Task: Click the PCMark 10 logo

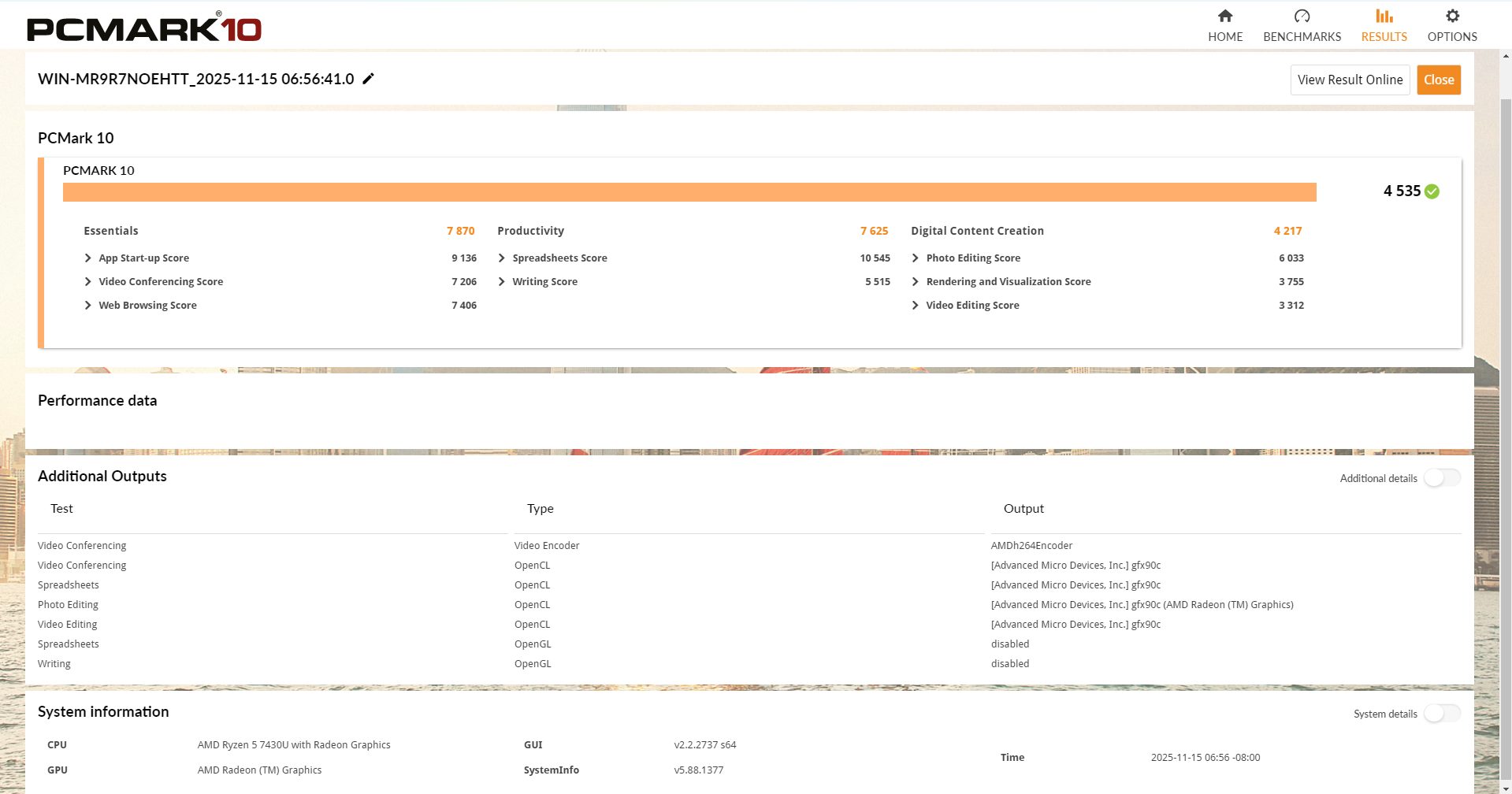Action: tap(144, 28)
